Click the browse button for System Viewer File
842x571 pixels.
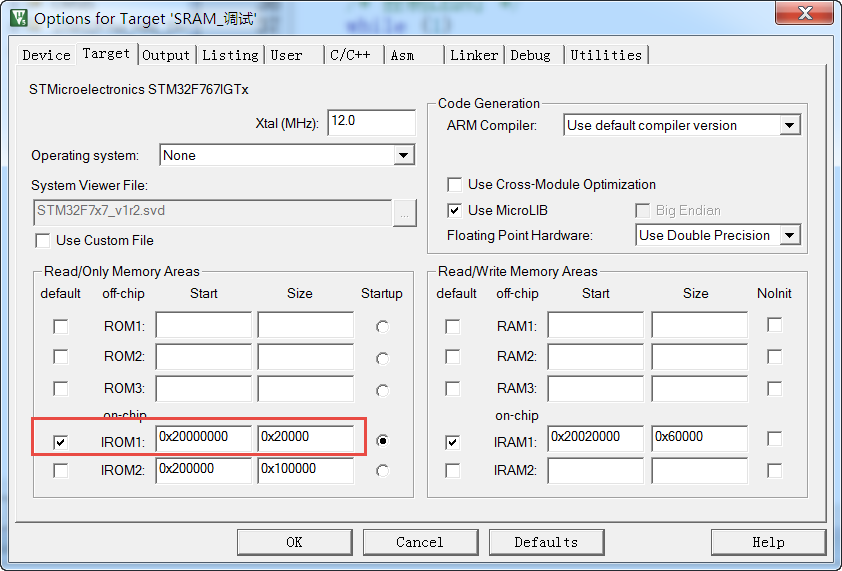pyautogui.click(x=404, y=213)
